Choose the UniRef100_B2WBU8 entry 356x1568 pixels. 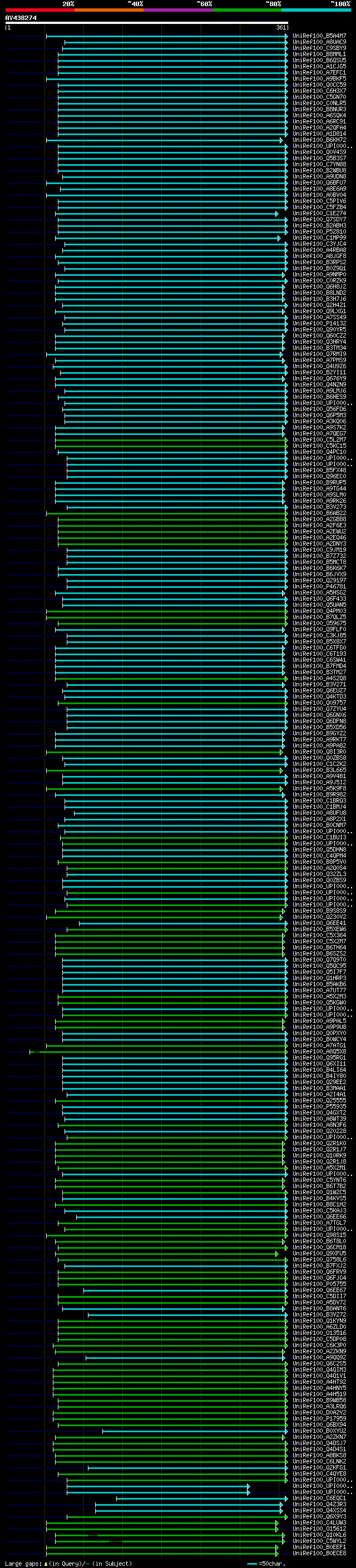pyautogui.click(x=319, y=170)
